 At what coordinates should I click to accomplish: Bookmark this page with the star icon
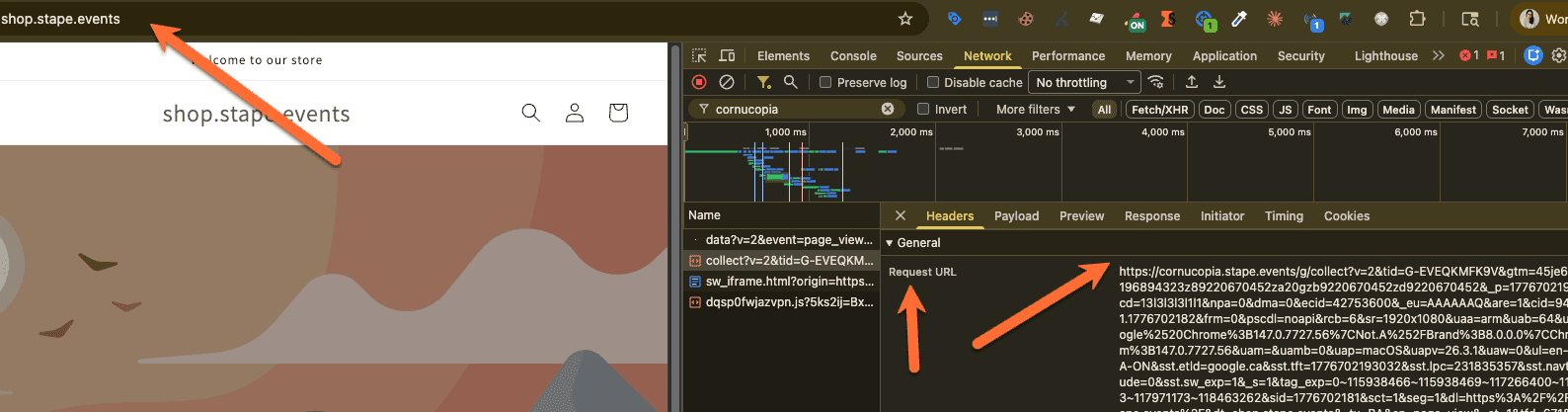click(905, 19)
